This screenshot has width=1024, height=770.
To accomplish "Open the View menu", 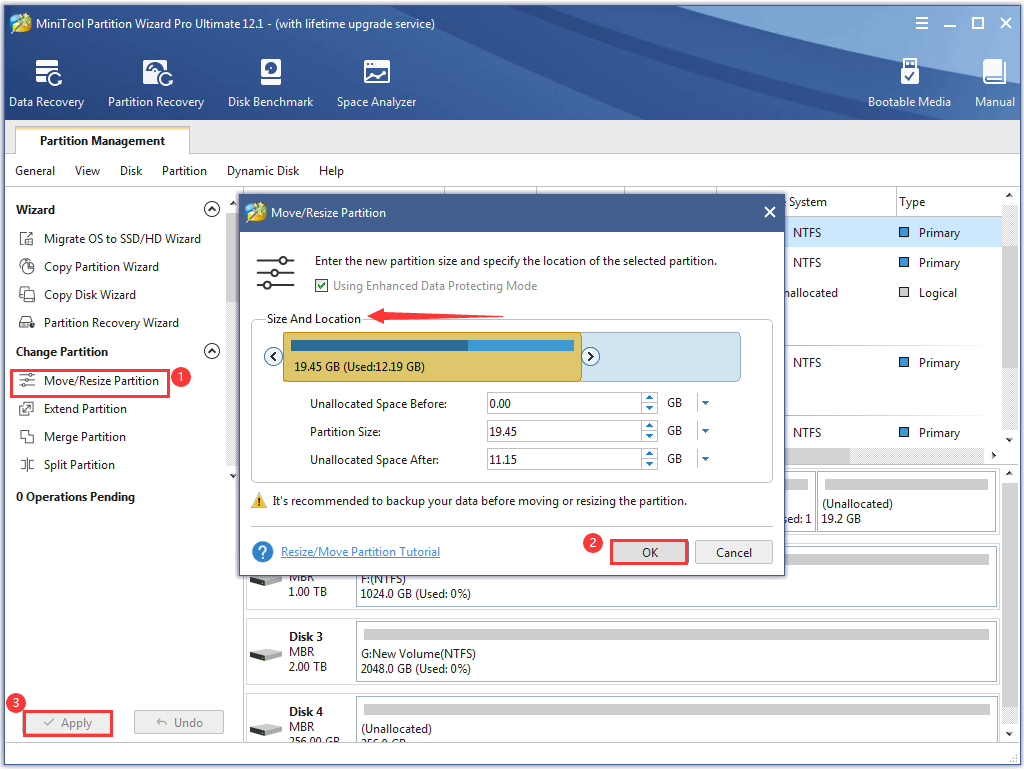I will coord(88,171).
